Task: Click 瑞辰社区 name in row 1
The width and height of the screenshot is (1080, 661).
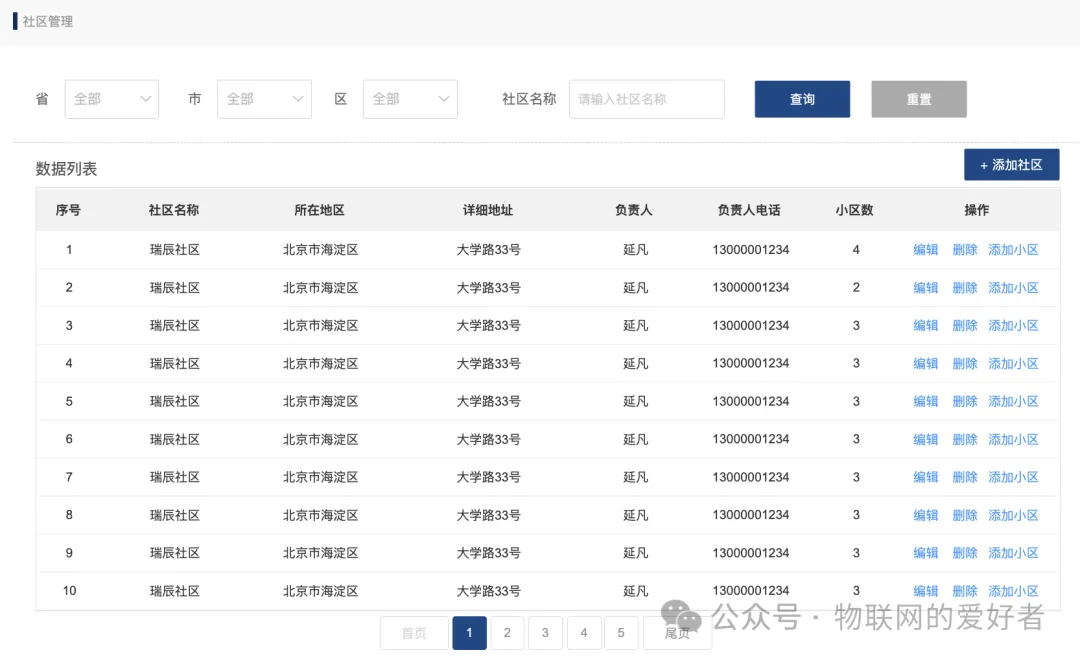Action: pos(175,250)
